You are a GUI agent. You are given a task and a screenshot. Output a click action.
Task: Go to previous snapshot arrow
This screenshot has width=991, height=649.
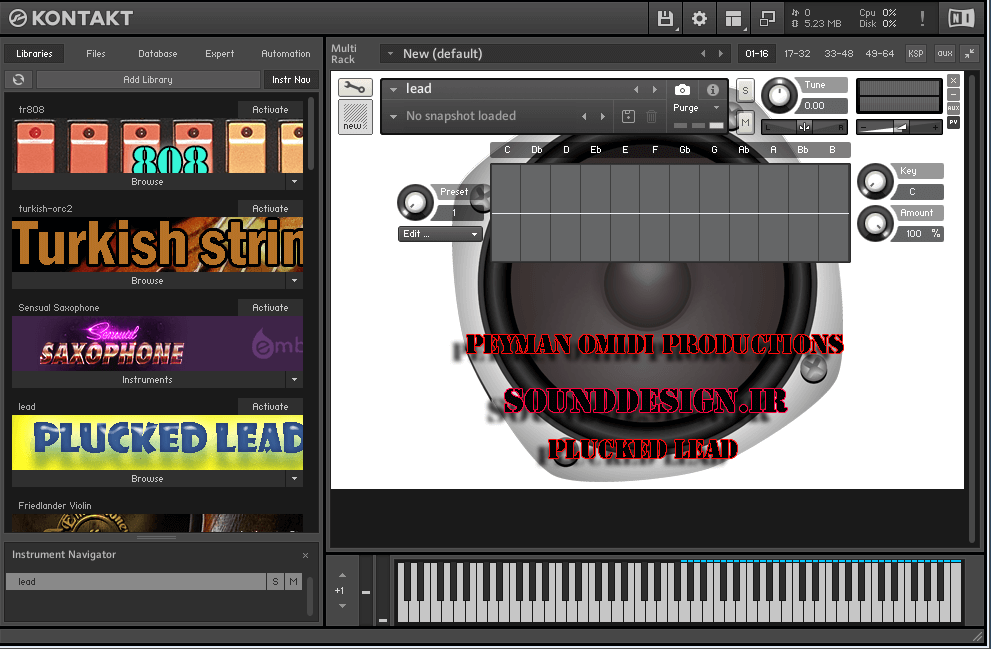(x=584, y=116)
